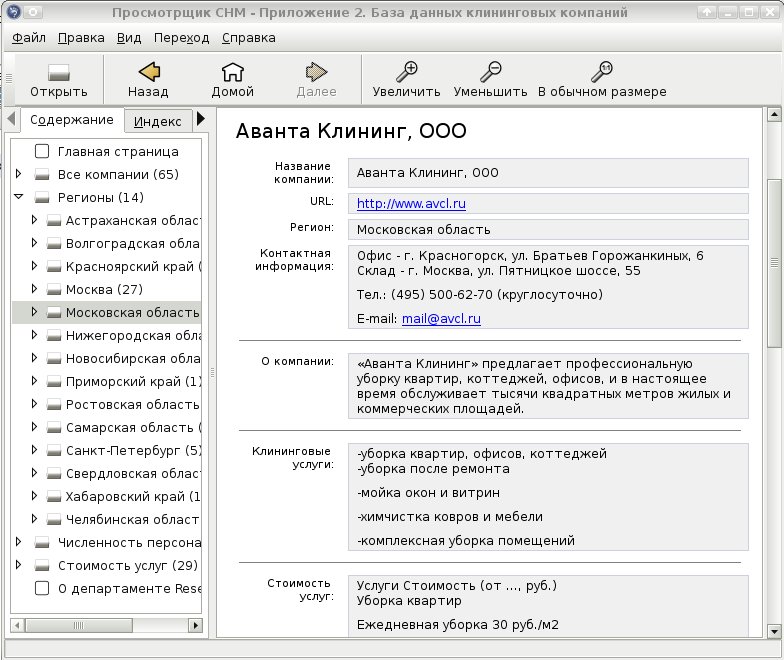Click the sticky button next to window icon
784x660 pixels.
33,12
